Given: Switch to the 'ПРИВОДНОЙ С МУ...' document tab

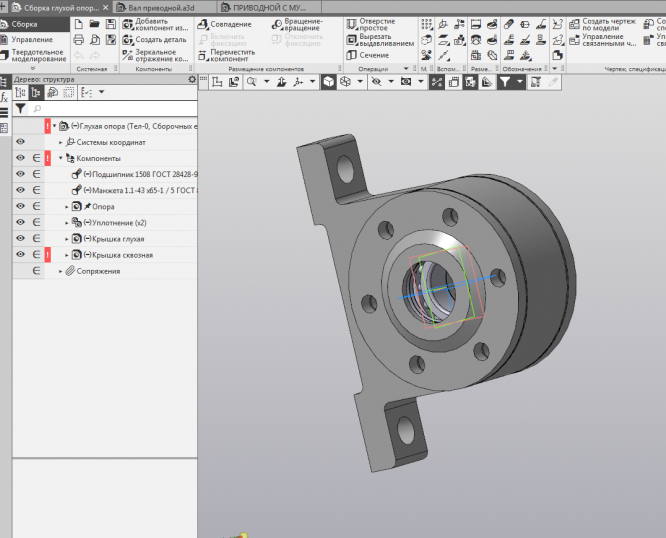Looking at the screenshot, I should 269,7.
